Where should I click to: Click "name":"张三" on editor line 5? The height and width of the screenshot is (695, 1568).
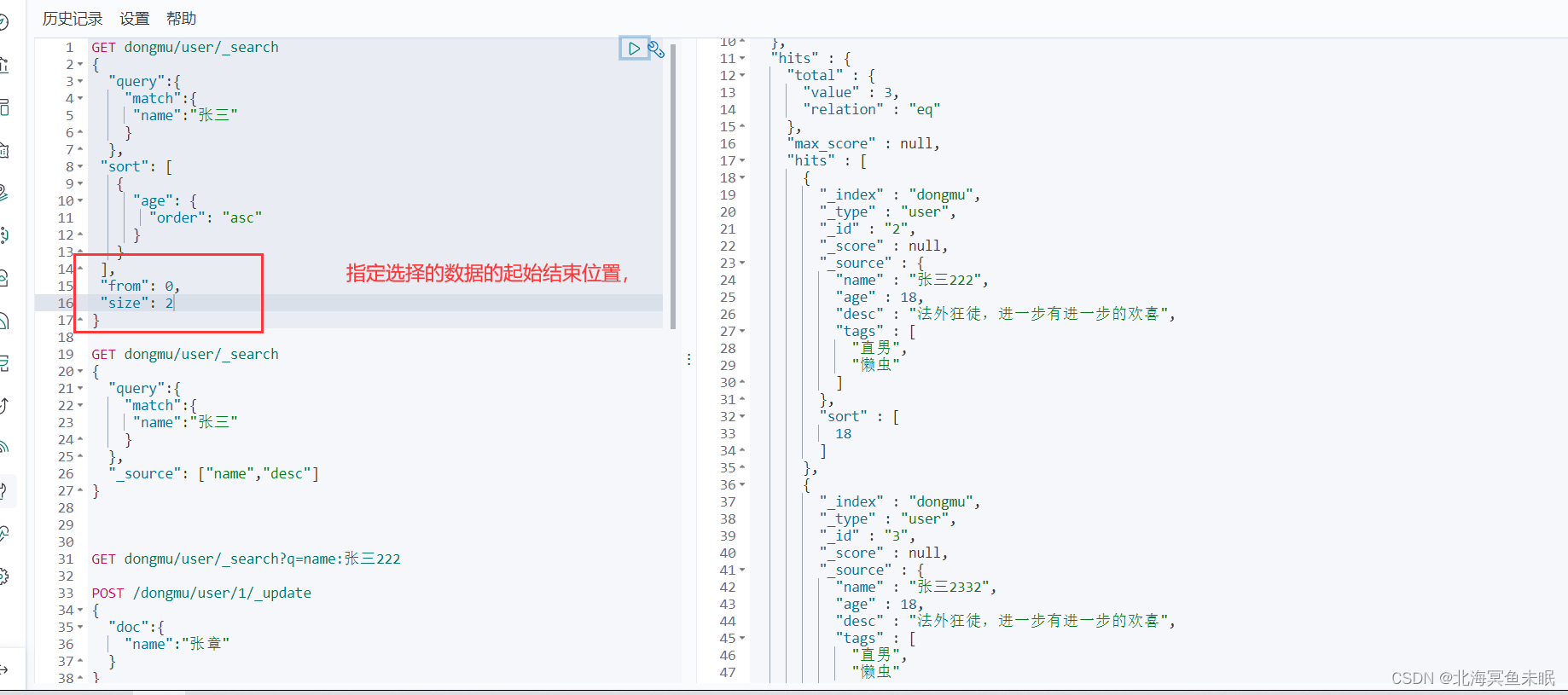(185, 116)
